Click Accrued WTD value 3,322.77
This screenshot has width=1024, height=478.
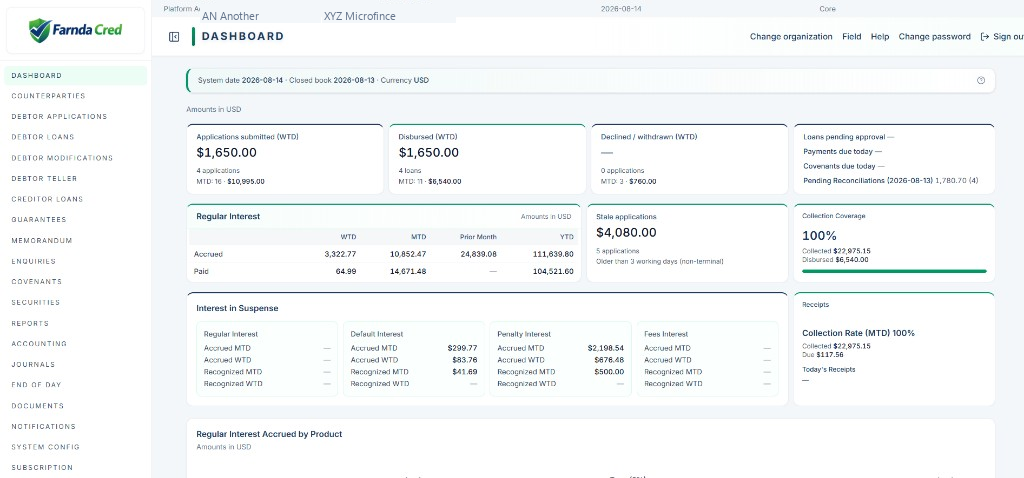pyautogui.click(x=339, y=254)
